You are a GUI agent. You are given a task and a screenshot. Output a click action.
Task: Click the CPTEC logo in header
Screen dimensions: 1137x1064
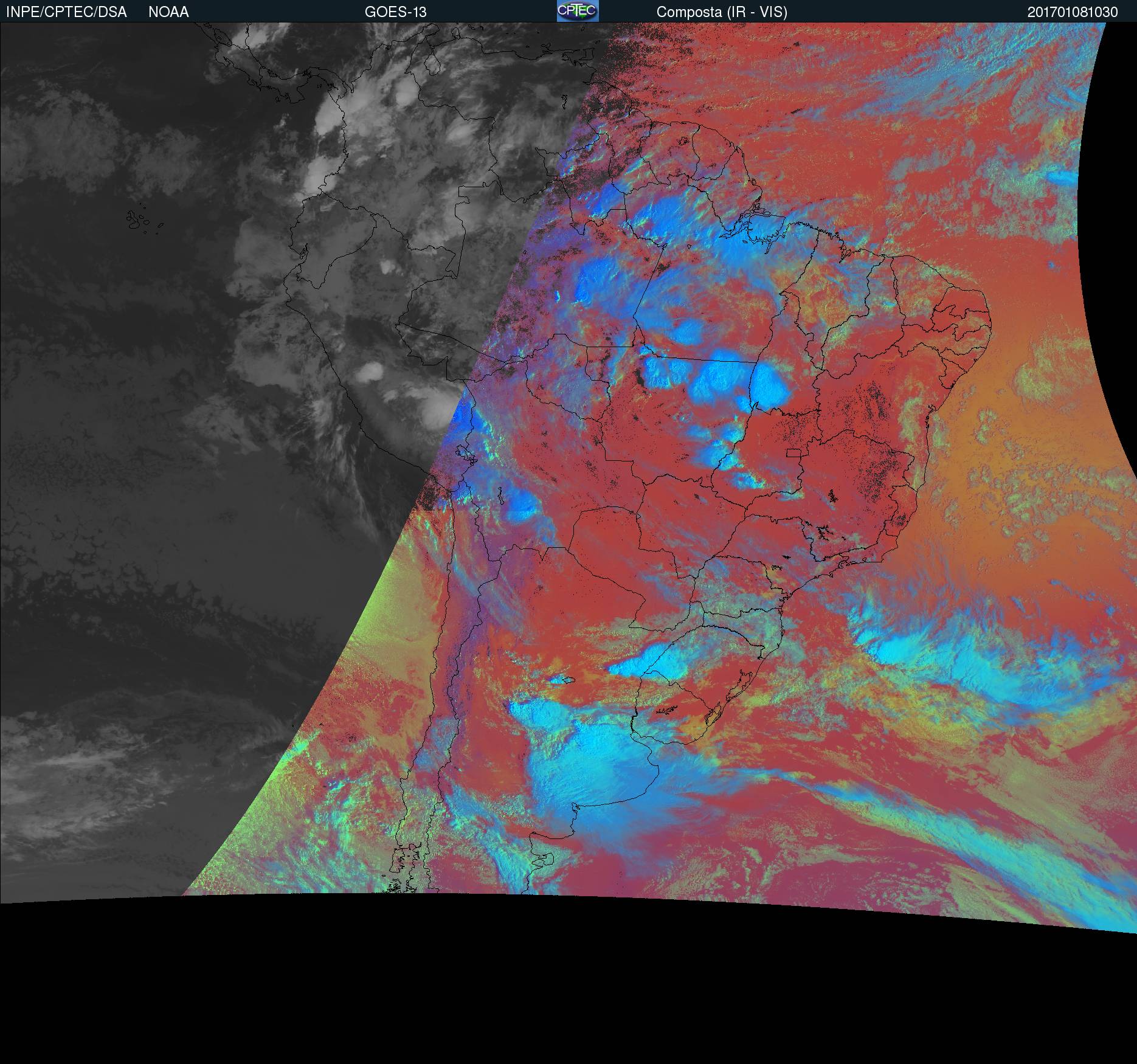pyautogui.click(x=578, y=11)
